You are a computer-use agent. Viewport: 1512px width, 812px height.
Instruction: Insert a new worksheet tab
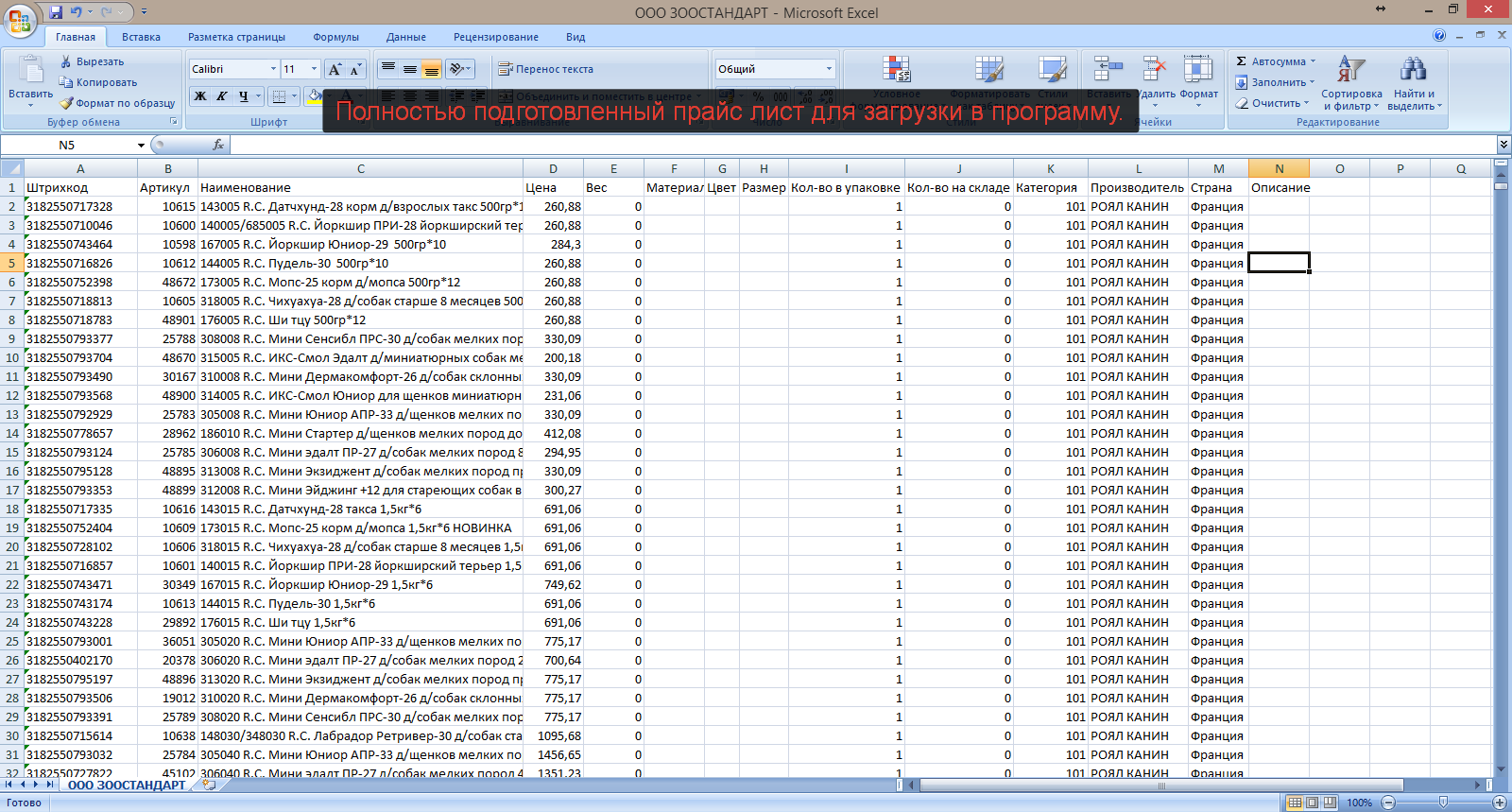click(x=209, y=786)
